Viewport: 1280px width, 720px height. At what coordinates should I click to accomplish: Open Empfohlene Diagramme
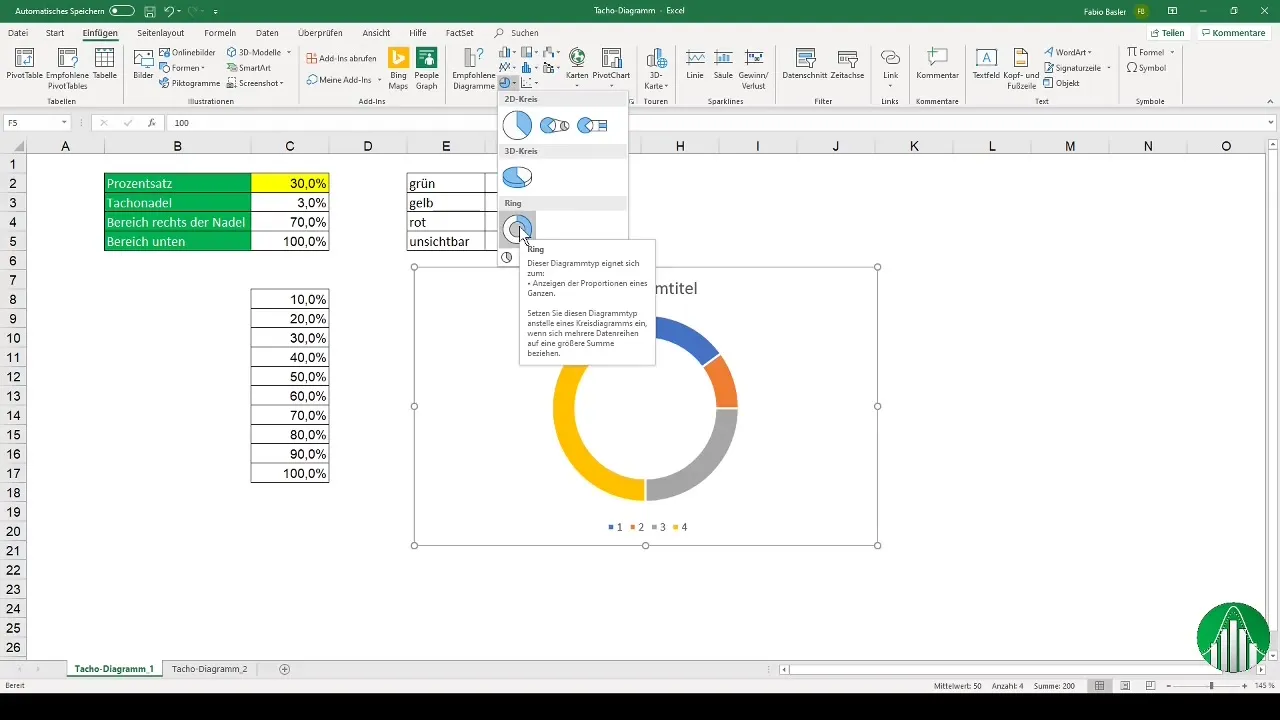coord(473,67)
